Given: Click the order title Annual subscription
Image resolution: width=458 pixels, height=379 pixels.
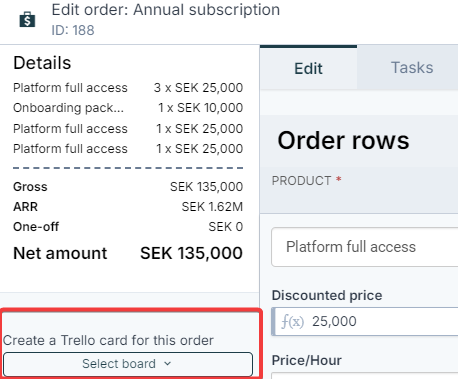Looking at the screenshot, I should coord(207,10).
